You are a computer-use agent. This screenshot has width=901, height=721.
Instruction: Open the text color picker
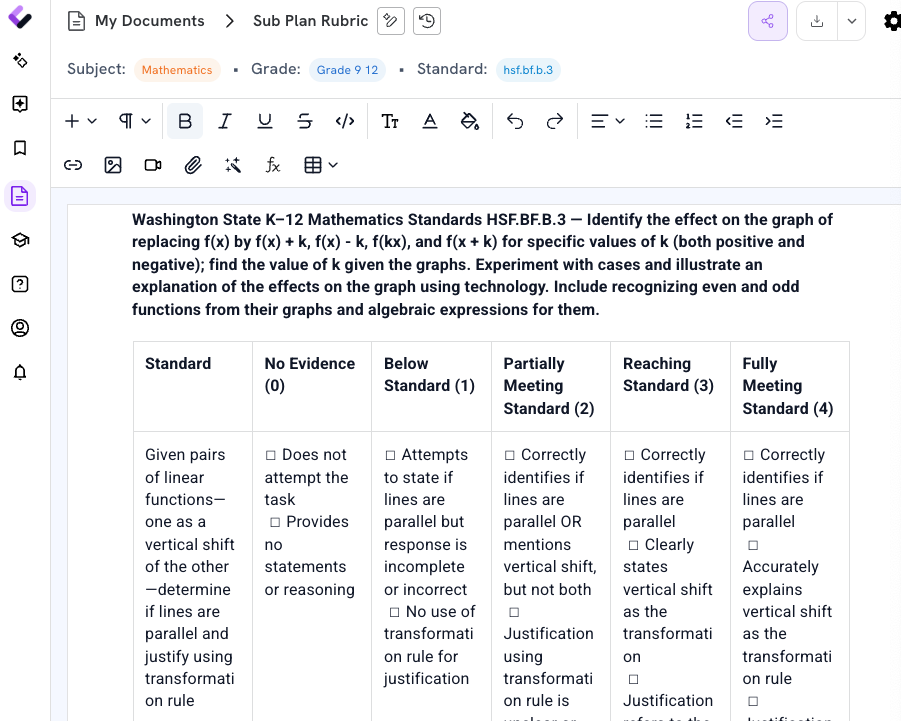pos(430,121)
